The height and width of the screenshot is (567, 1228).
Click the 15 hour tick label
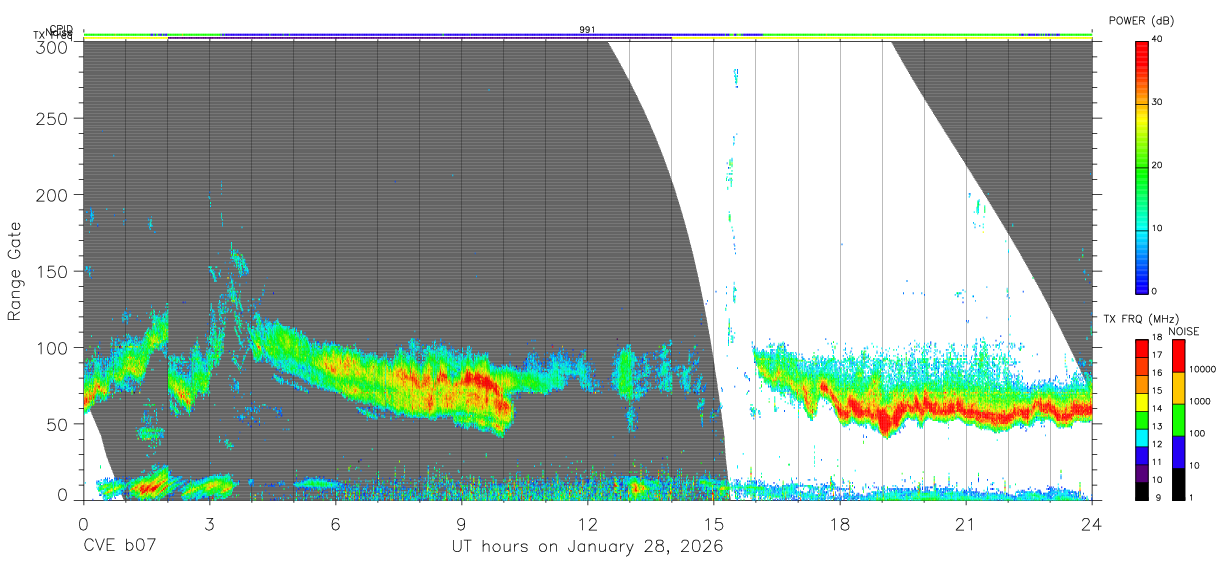click(x=714, y=524)
